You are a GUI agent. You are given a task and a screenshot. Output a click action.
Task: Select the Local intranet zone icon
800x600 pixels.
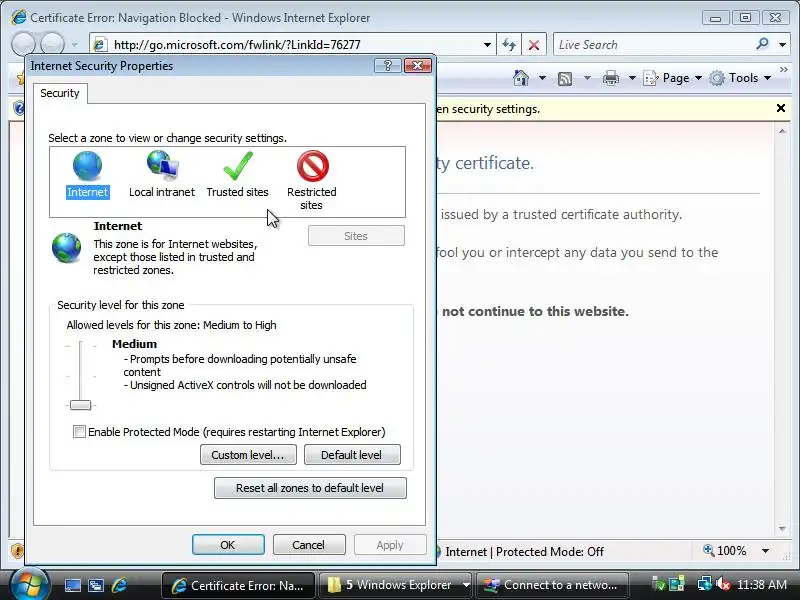(162, 166)
